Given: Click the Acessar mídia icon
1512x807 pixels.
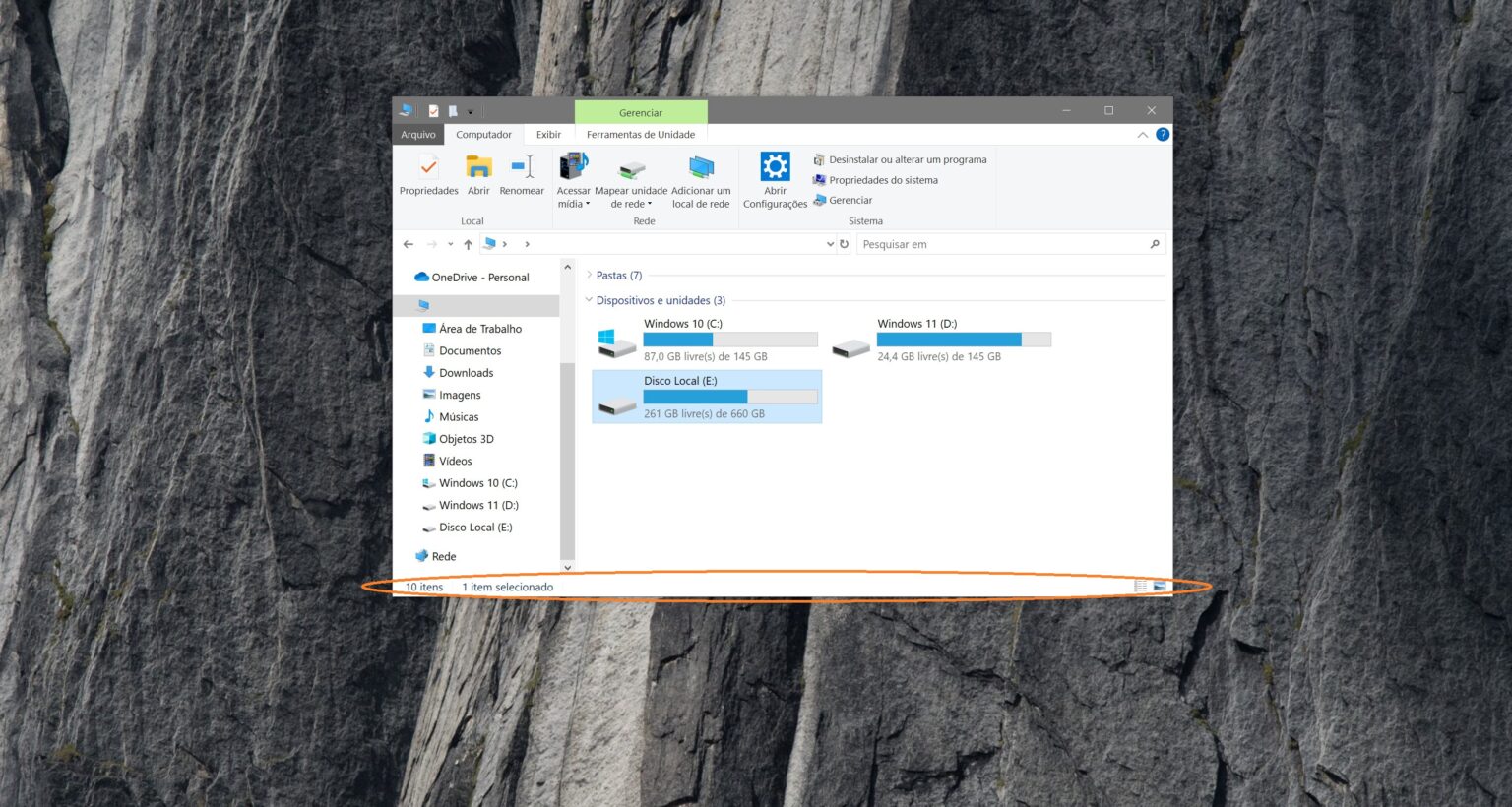Looking at the screenshot, I should [573, 167].
